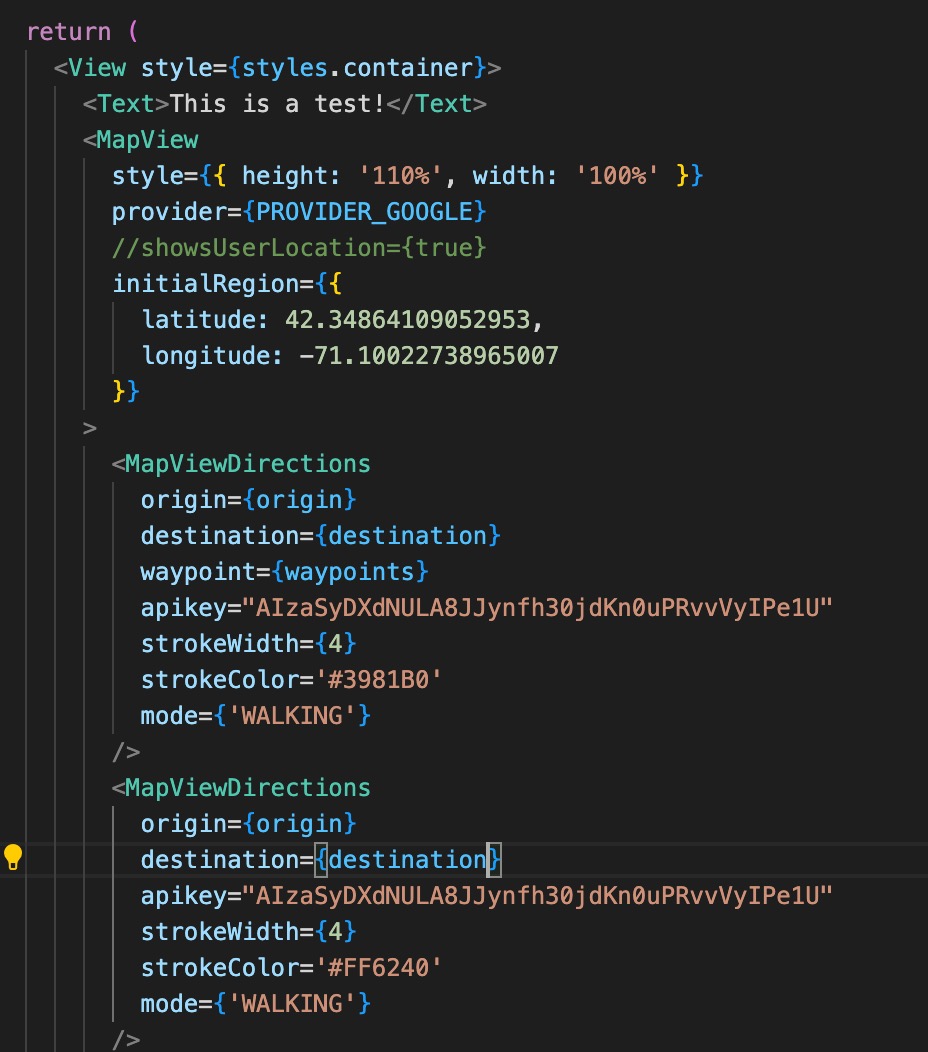The width and height of the screenshot is (928, 1052).
Task: Click the closing braces of initialRegion
Action: pyautogui.click(x=126, y=391)
